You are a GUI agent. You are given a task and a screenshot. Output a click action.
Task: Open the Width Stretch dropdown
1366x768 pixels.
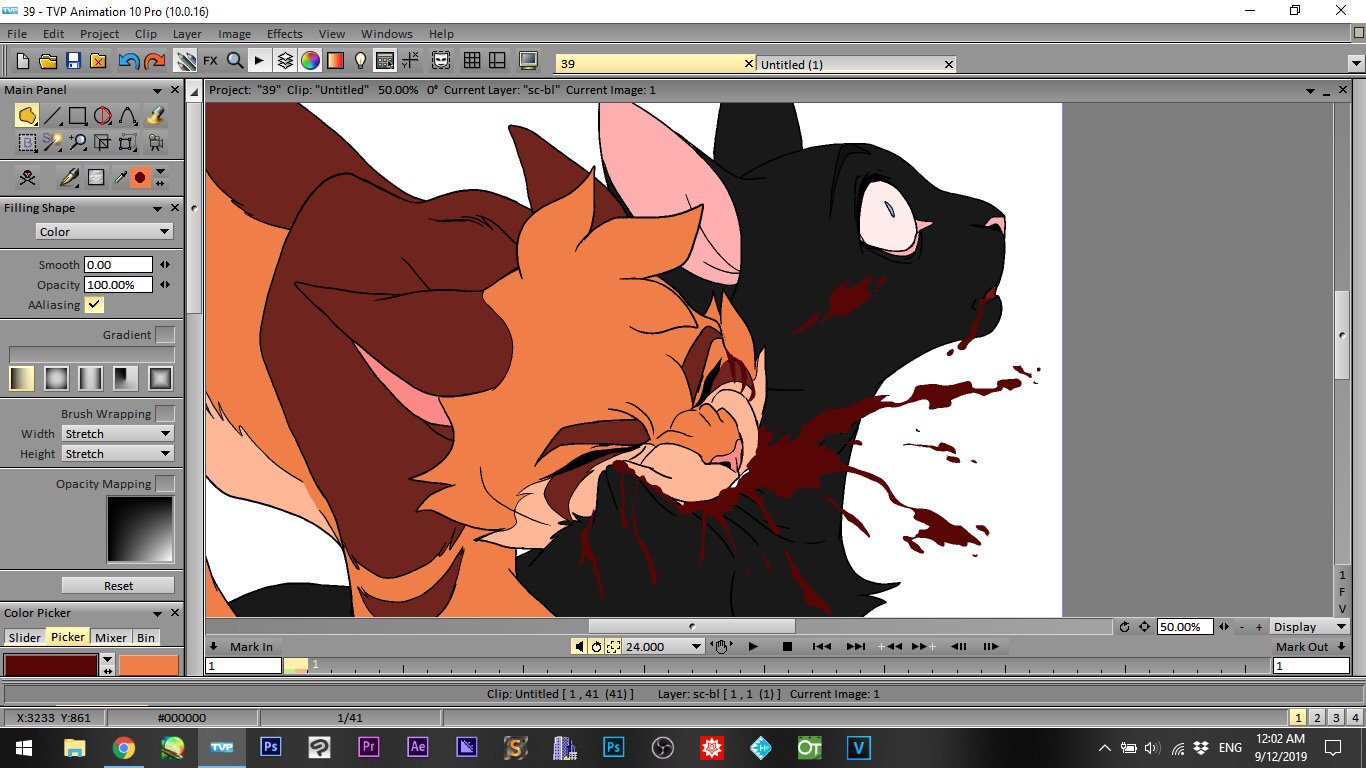point(118,434)
